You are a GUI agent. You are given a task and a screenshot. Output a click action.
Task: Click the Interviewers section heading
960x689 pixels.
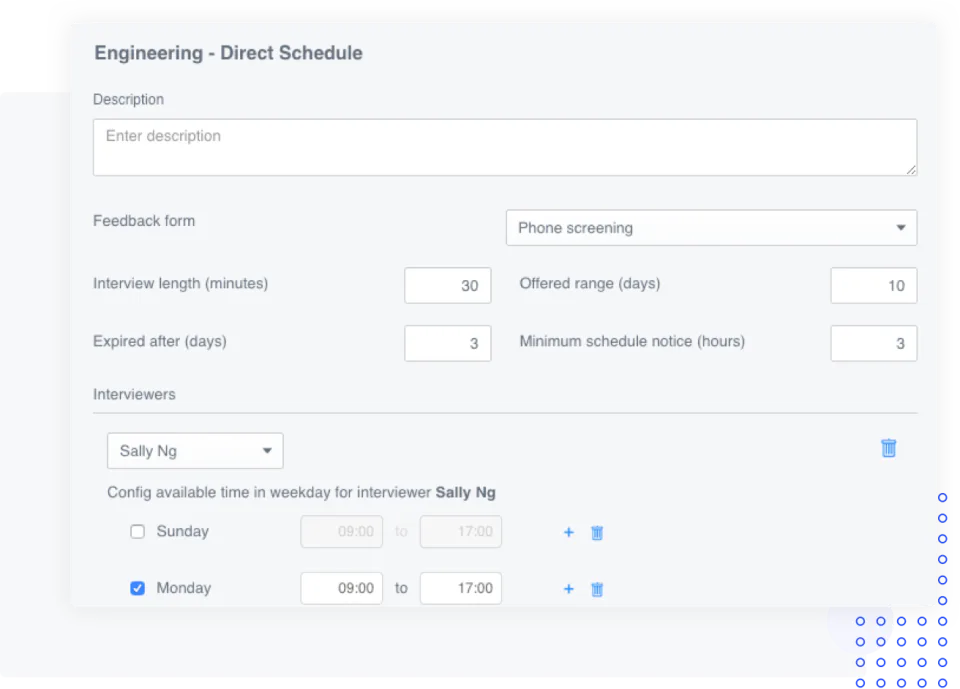tap(134, 394)
